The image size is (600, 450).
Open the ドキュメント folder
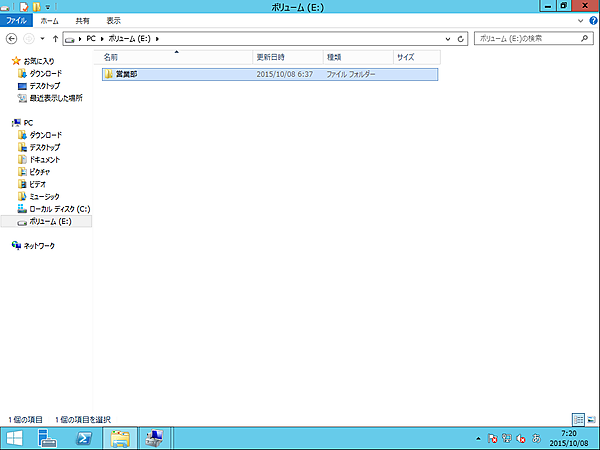pyautogui.click(x=39, y=160)
